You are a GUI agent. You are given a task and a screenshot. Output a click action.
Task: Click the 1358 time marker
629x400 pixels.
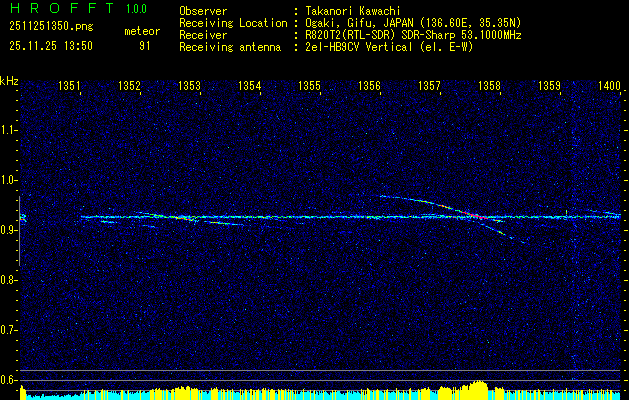coord(489,85)
